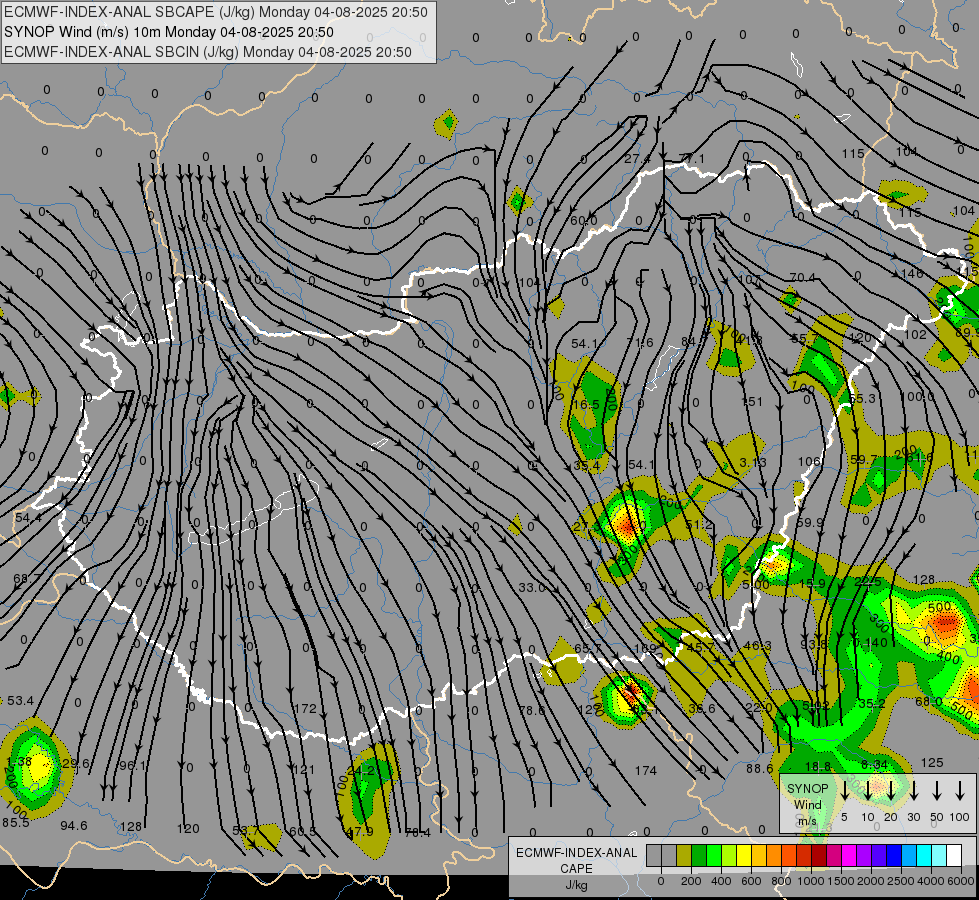Click the map value 125
Image resolution: width=979 pixels, height=900 pixels.
pos(932,763)
